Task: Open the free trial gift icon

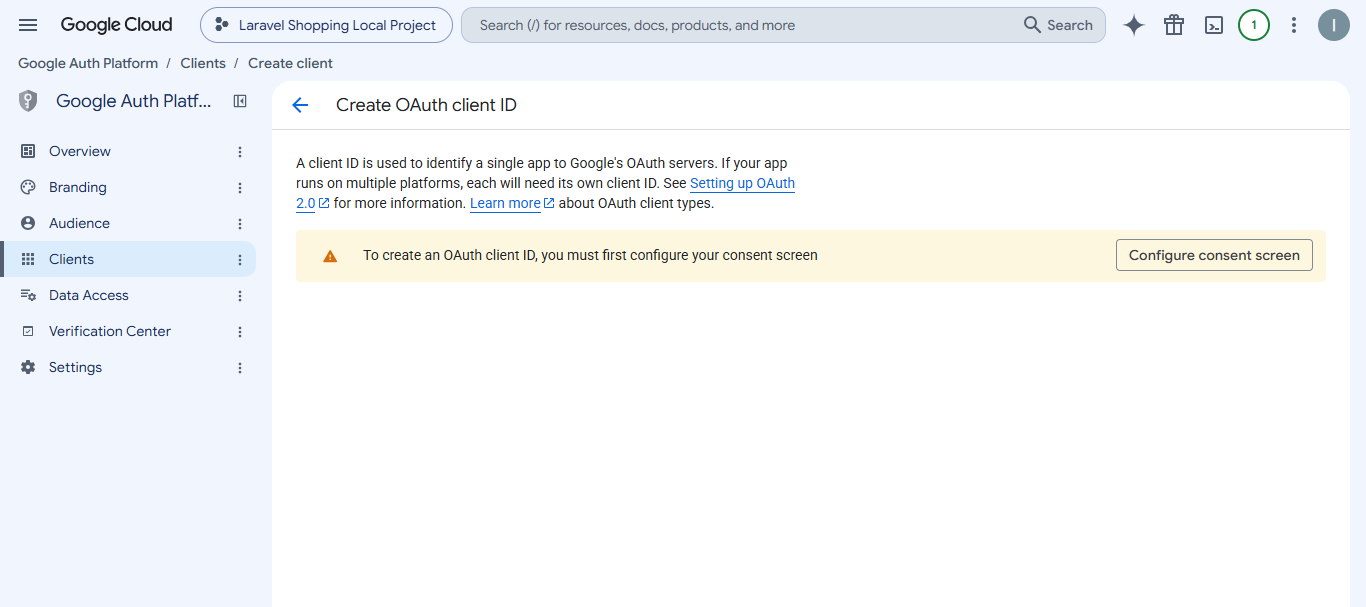Action: (x=1174, y=25)
